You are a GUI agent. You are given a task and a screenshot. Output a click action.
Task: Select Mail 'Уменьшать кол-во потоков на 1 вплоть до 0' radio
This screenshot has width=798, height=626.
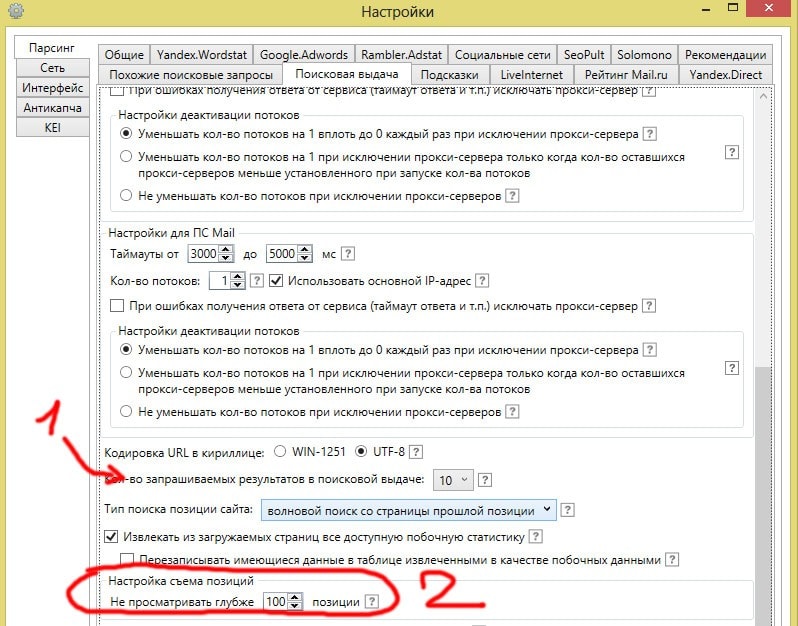[126, 350]
